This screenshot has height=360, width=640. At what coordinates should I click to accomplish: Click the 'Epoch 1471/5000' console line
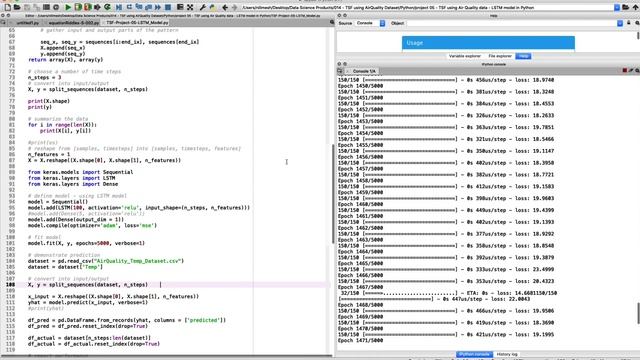(x=360, y=340)
